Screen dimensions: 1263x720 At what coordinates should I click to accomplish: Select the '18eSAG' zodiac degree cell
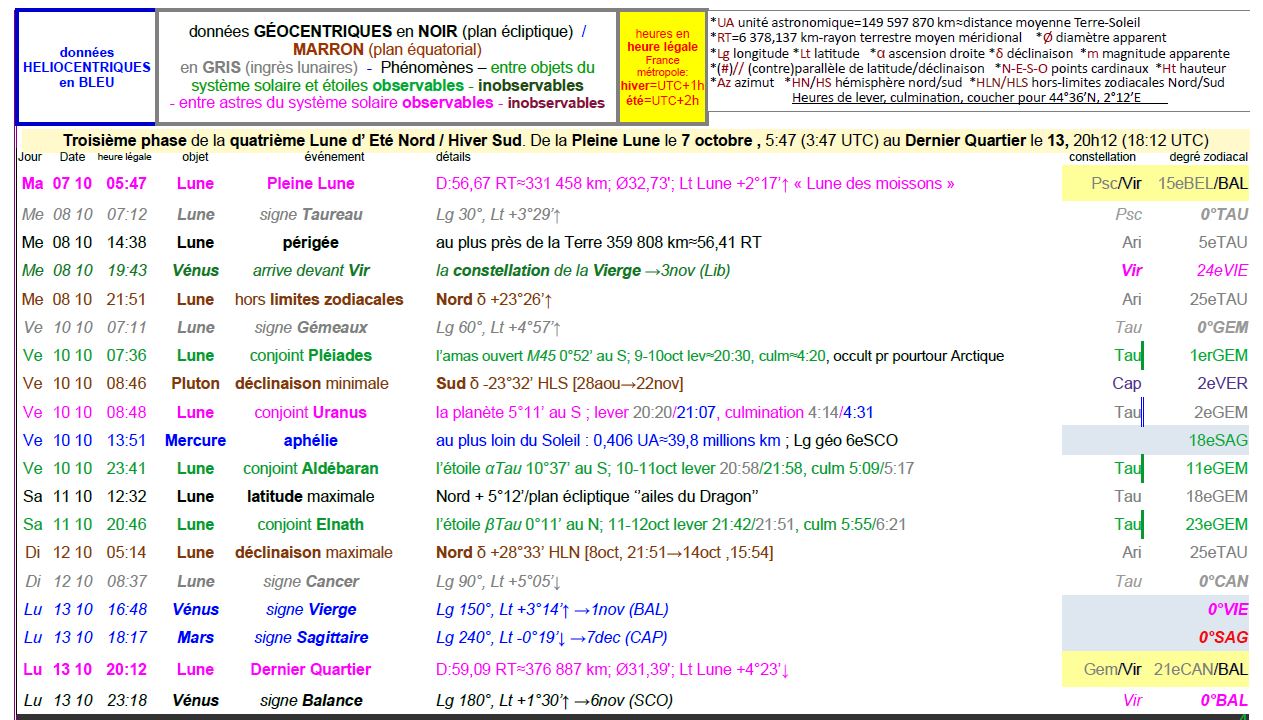1218,441
